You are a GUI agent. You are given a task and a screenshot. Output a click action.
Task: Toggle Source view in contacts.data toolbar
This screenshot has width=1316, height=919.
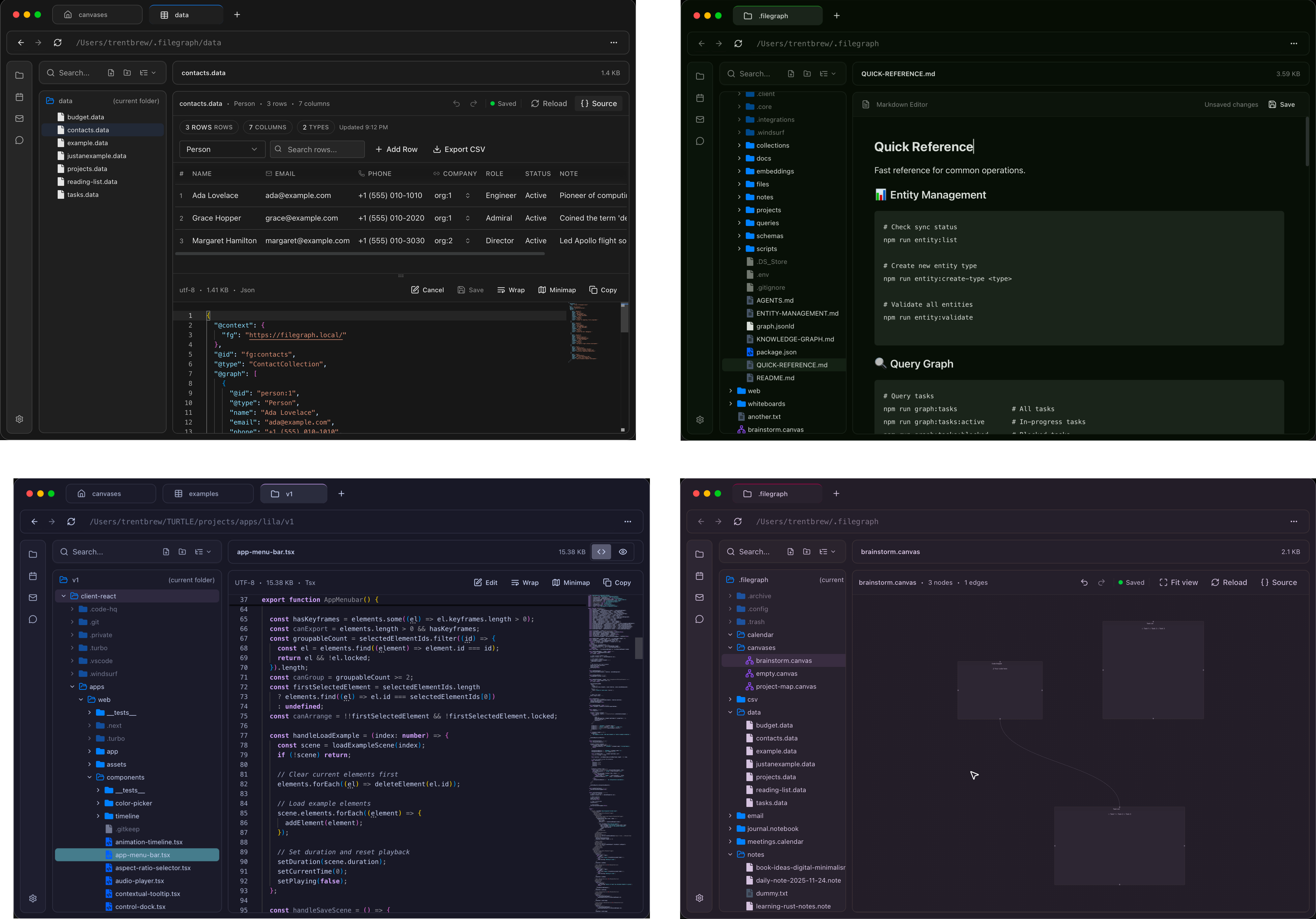[598, 104]
